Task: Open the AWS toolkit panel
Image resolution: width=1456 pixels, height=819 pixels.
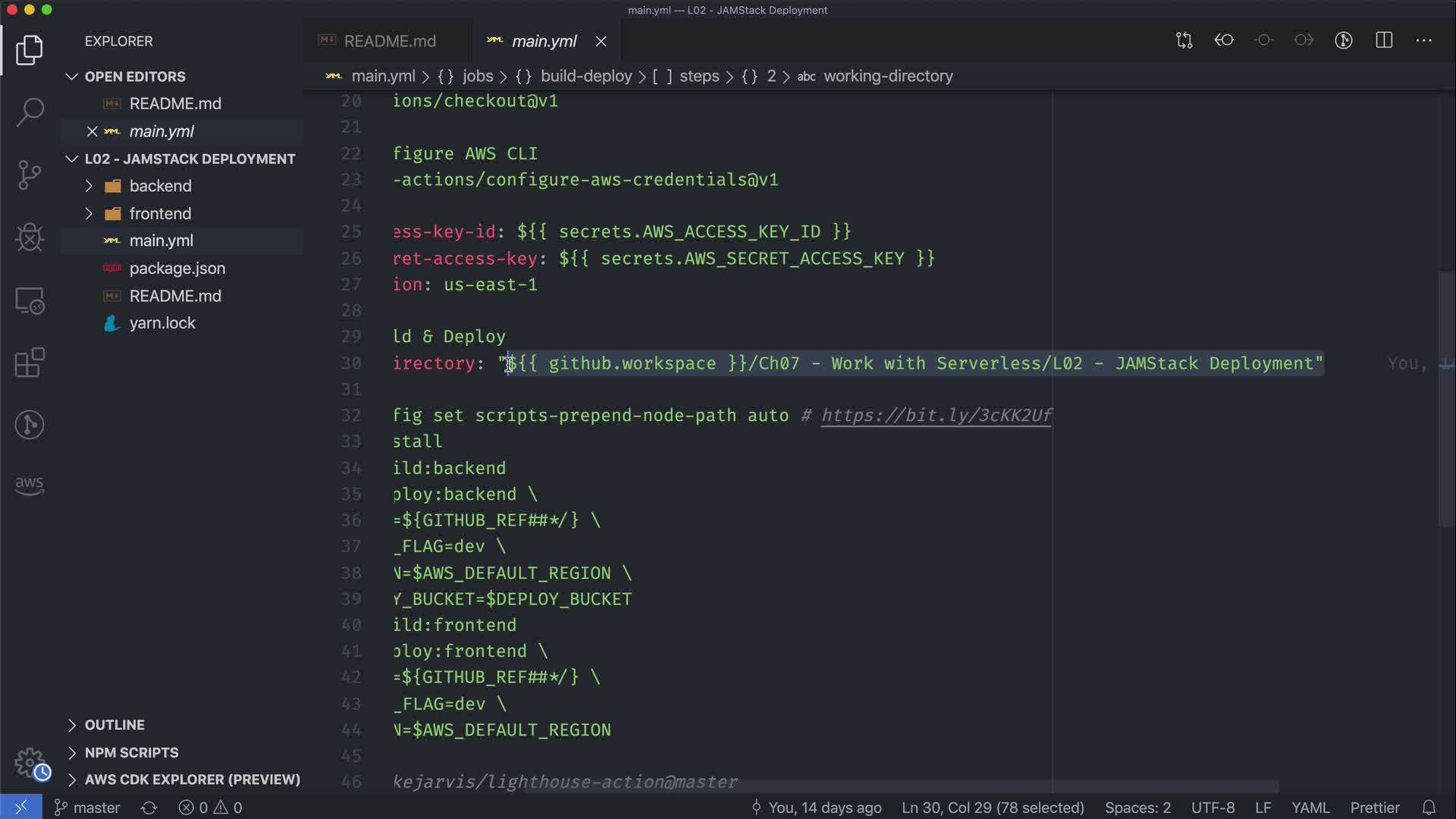Action: tap(30, 485)
